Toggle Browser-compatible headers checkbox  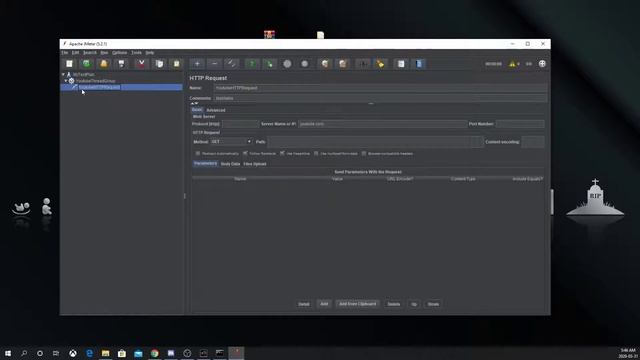pos(364,153)
